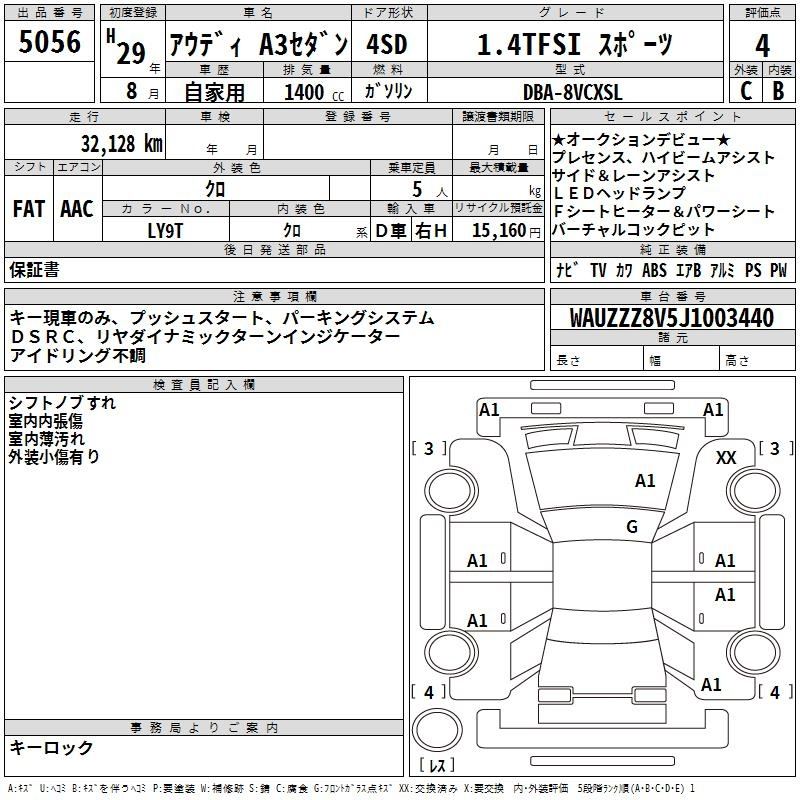Screen dimensions: 800x800
Task: Click the G windshield mark on the diagram
Action: [631, 527]
